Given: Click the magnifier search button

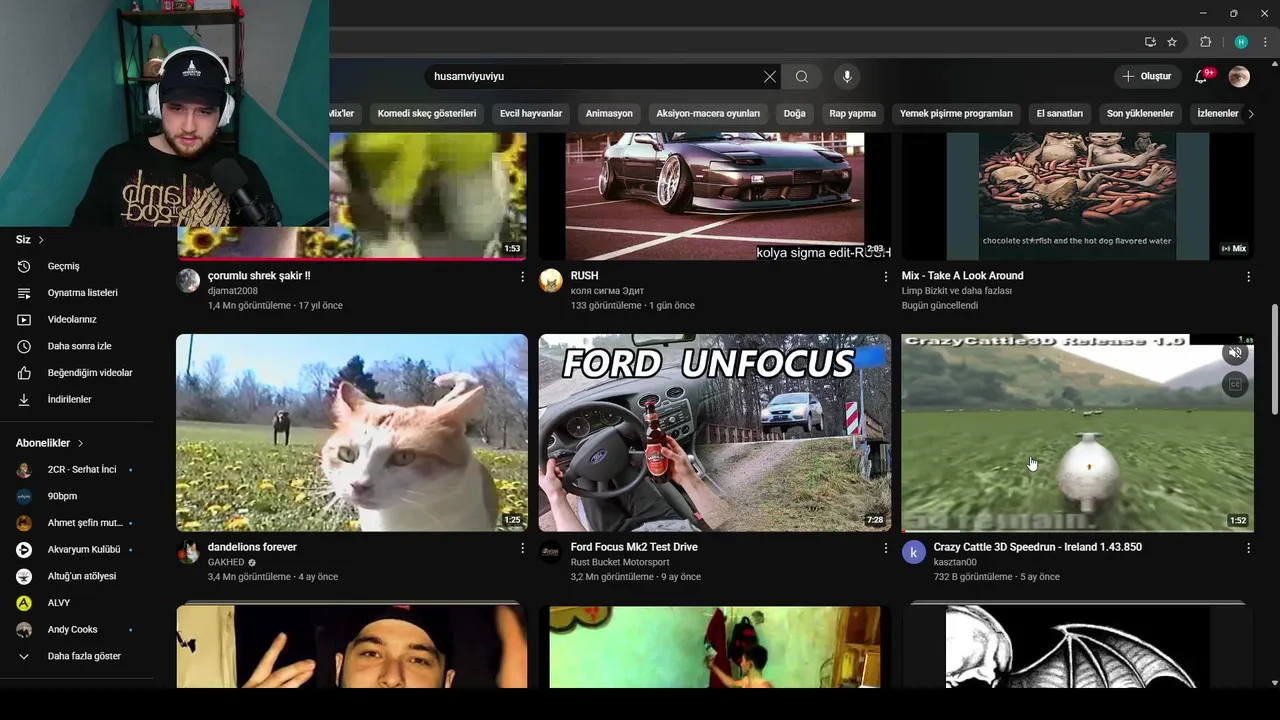Looking at the screenshot, I should 802,77.
